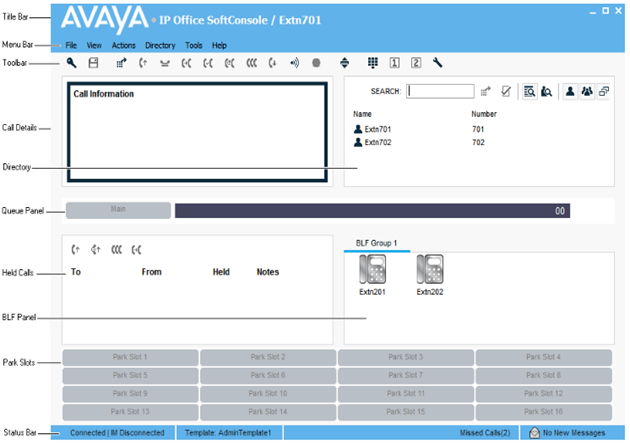Open the Directory menu

pyautogui.click(x=159, y=45)
